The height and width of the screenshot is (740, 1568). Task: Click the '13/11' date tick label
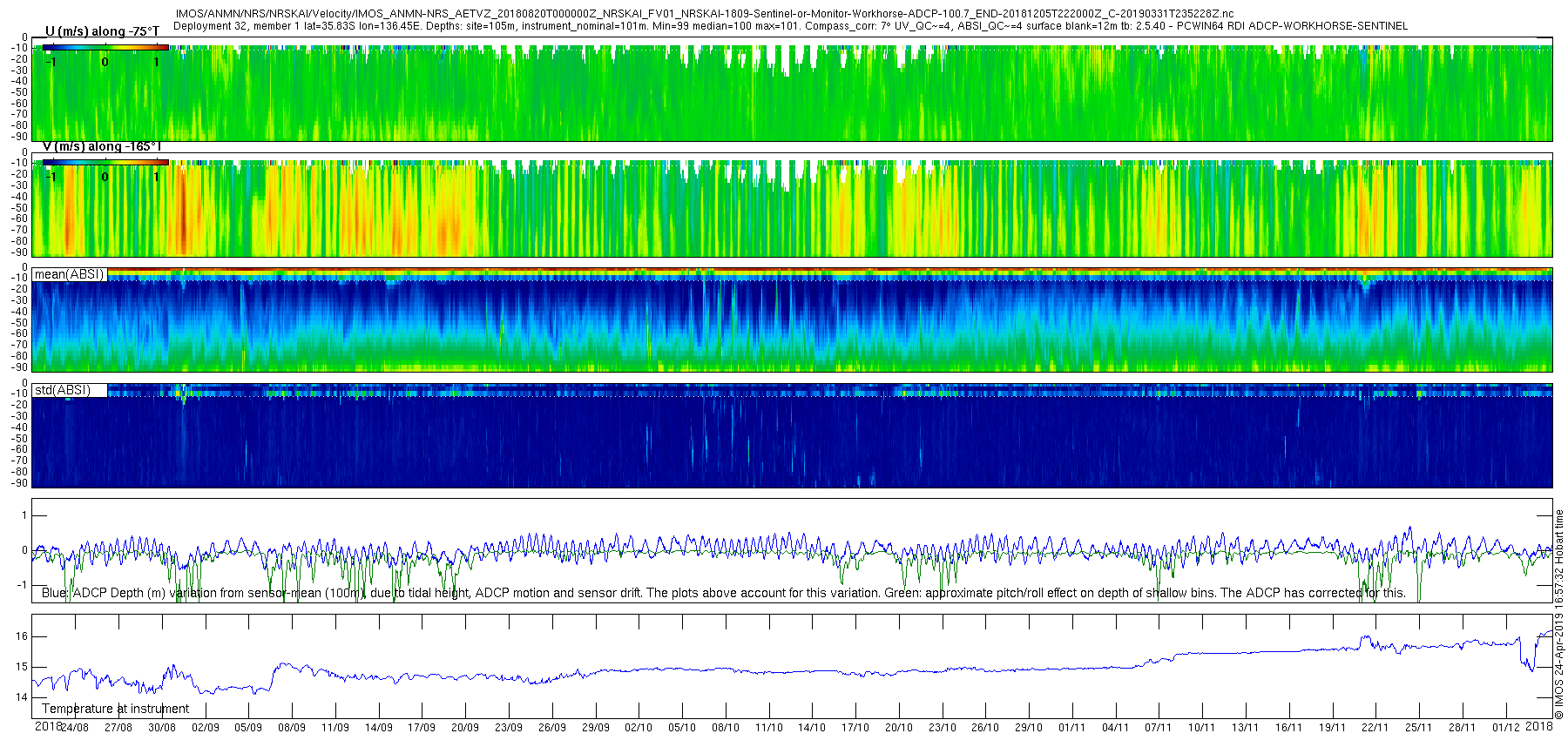tap(1246, 728)
